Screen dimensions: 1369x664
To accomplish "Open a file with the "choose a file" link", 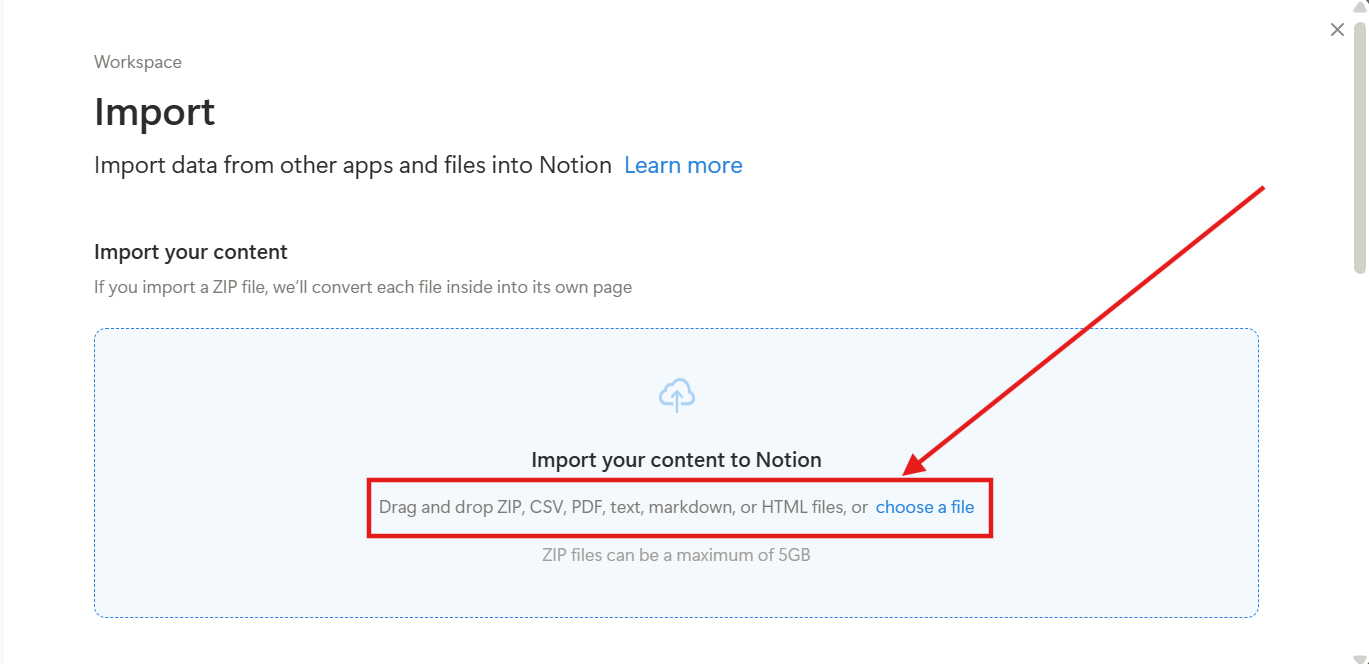I will pos(925,507).
